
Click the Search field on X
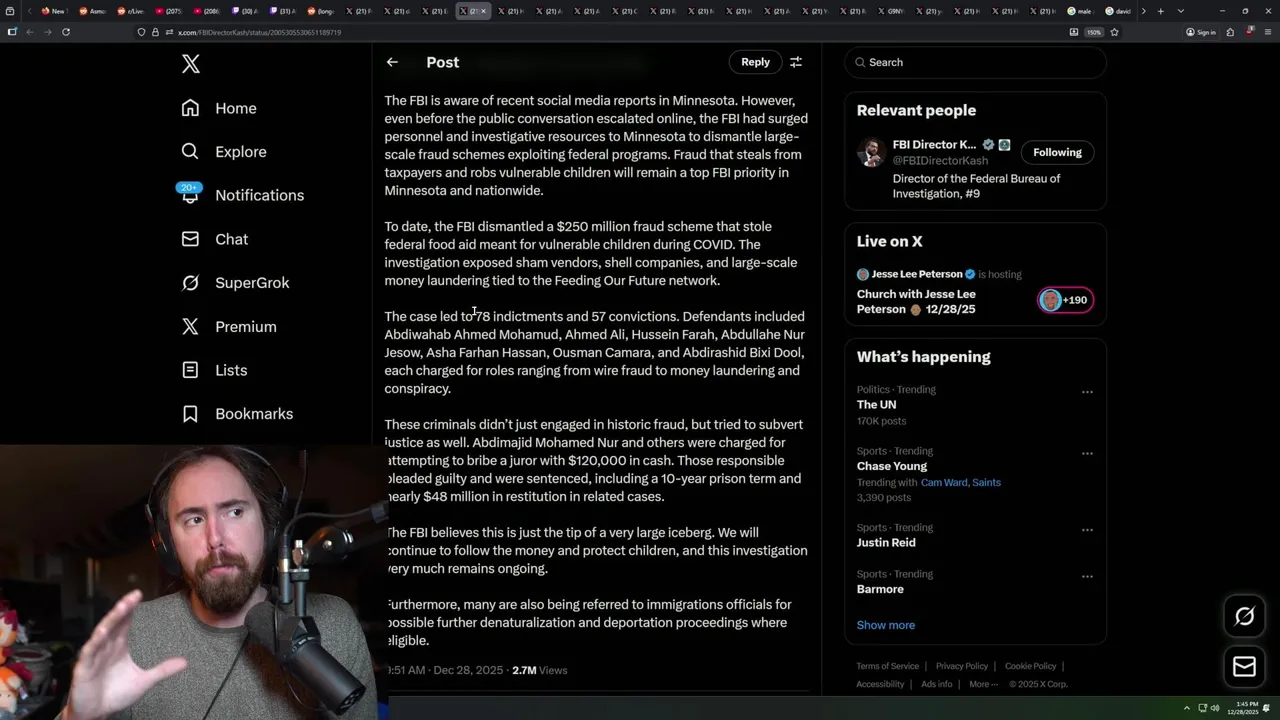click(975, 62)
